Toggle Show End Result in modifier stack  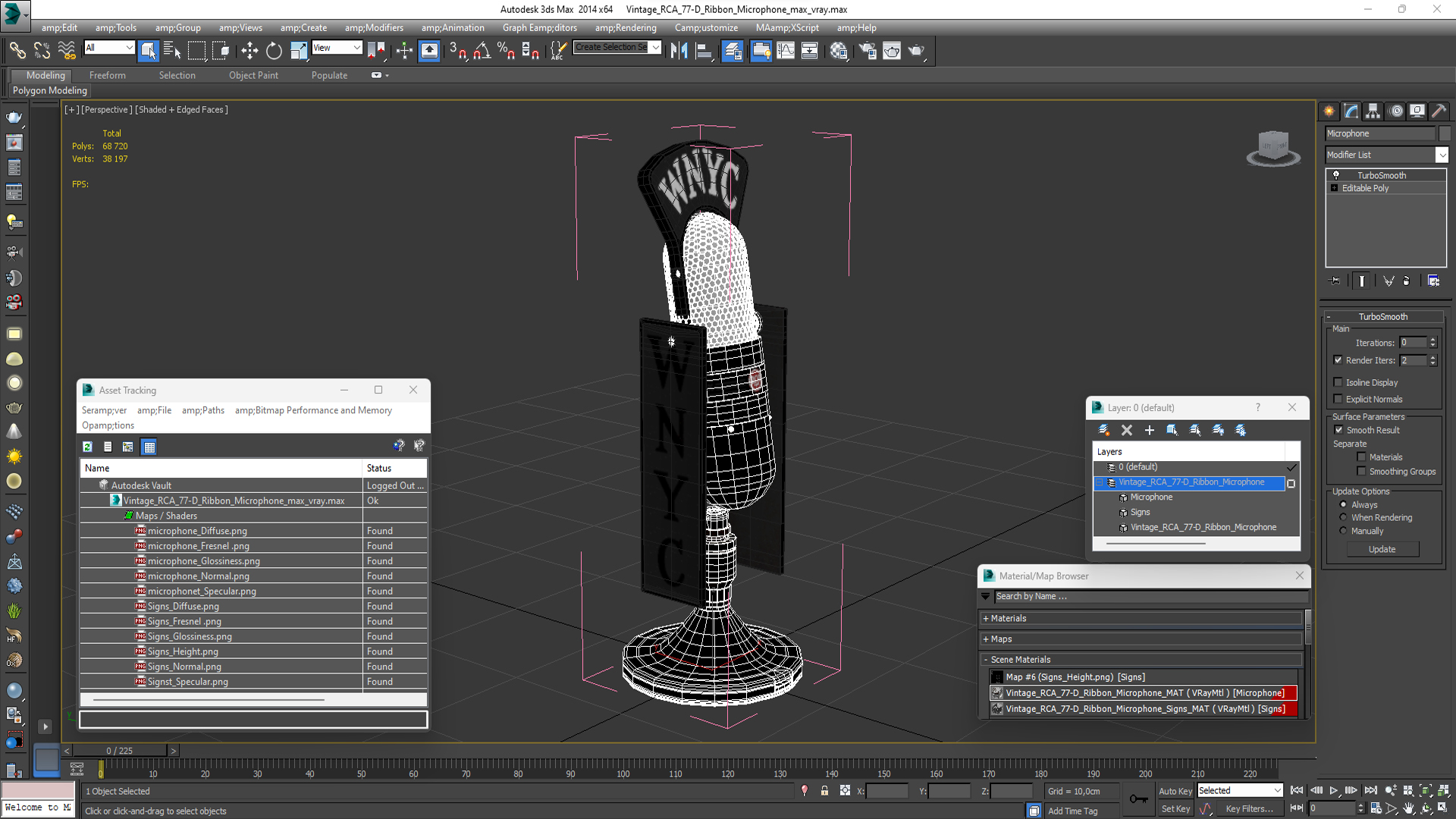[x=1362, y=281]
